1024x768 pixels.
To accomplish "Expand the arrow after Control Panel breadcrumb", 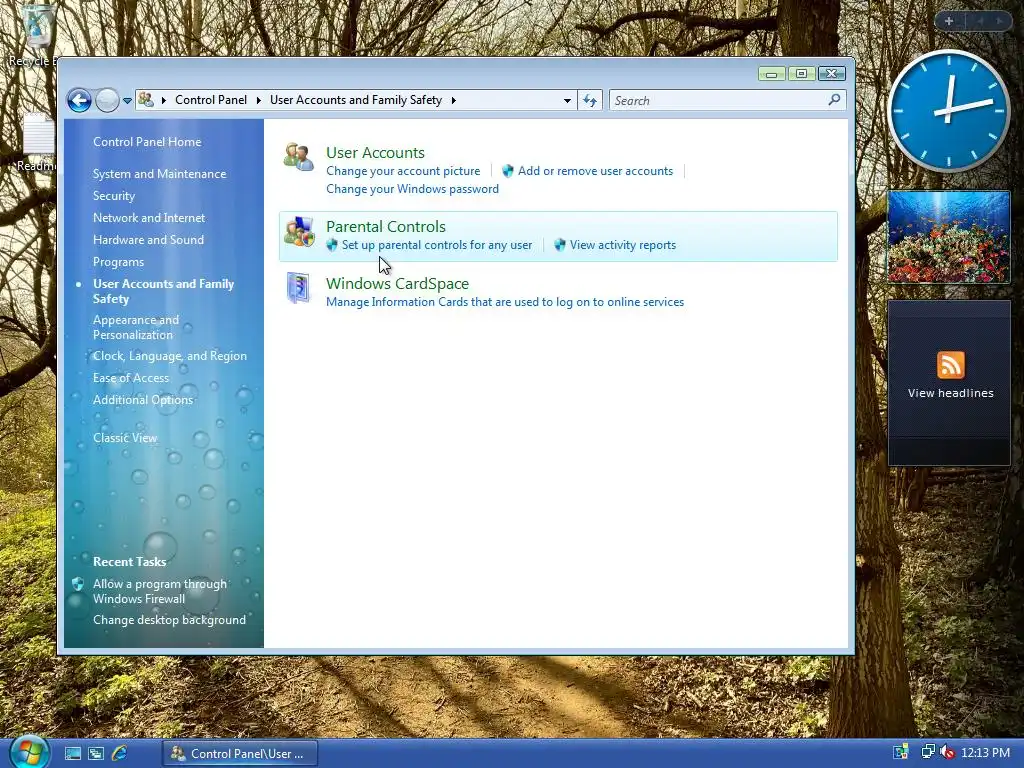I will [259, 100].
